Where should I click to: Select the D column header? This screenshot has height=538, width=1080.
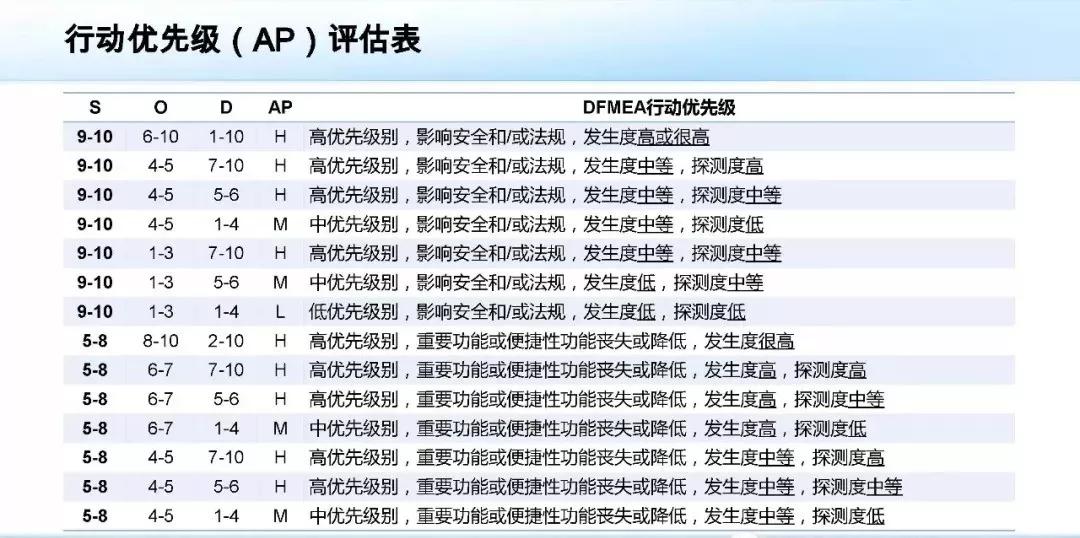226,107
